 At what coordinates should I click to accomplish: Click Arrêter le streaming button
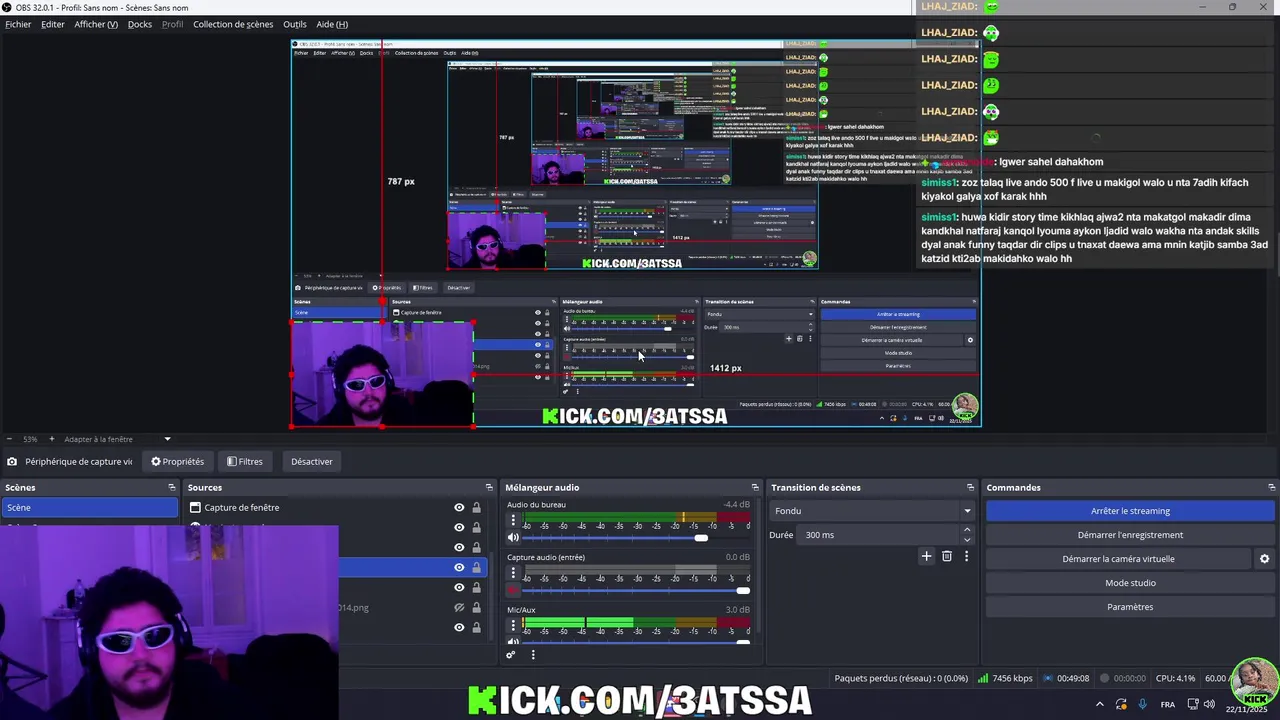[1130, 511]
